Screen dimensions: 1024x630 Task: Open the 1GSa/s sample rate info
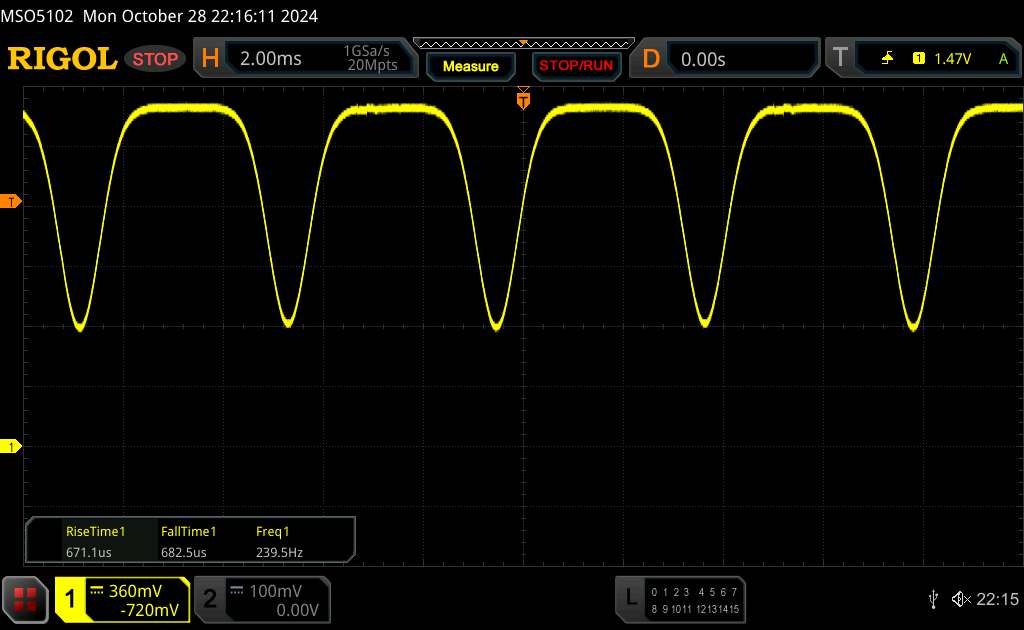372,58
